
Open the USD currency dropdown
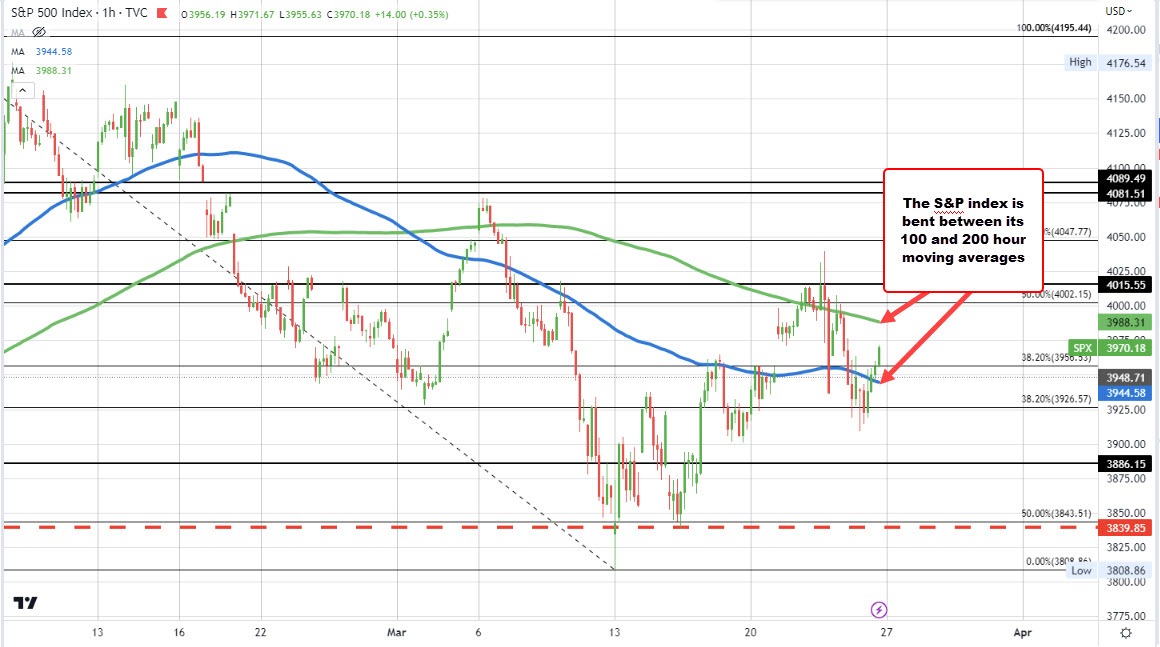point(1118,11)
